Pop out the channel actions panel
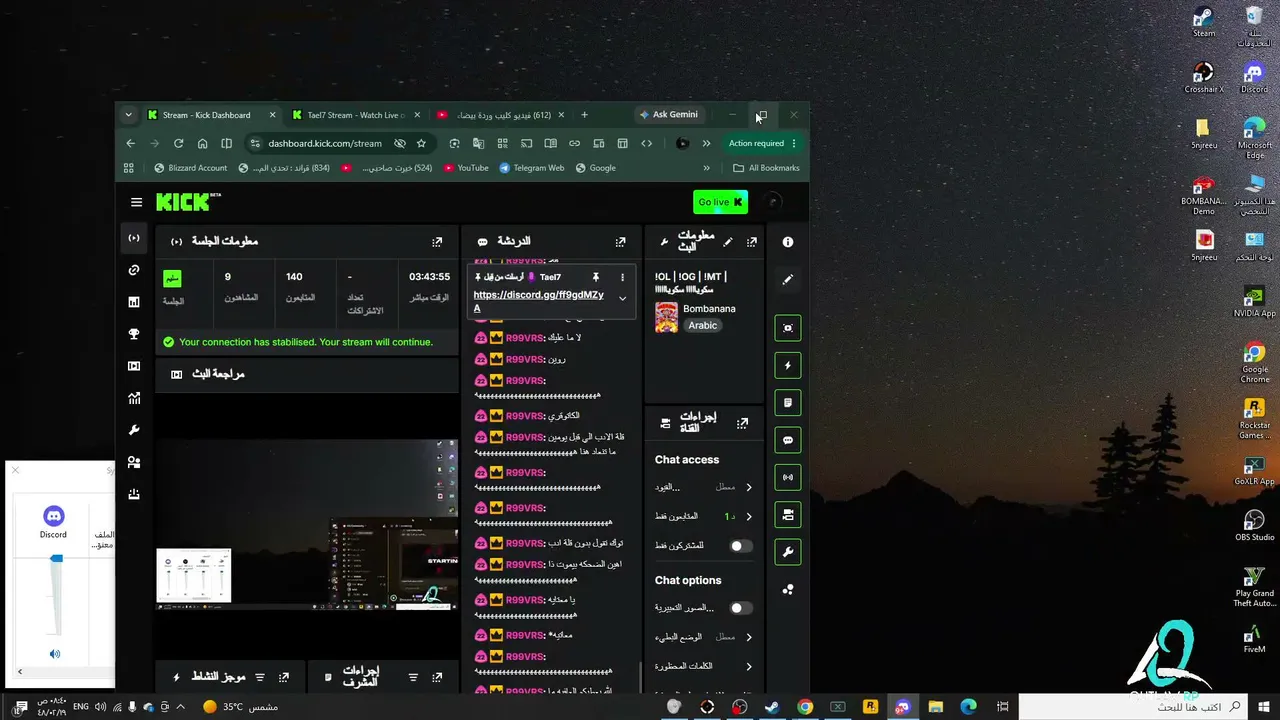The width and height of the screenshot is (1280, 720). (742, 423)
